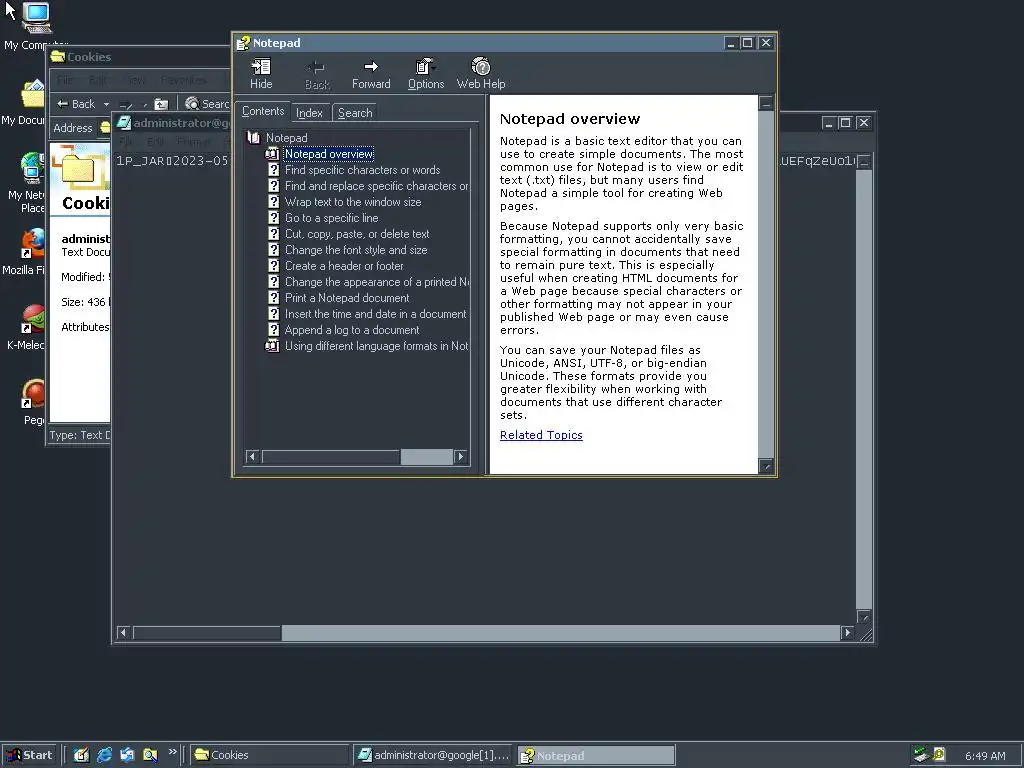
Task: Click the open-book icon beside Notepad root
Action: click(x=253, y=137)
